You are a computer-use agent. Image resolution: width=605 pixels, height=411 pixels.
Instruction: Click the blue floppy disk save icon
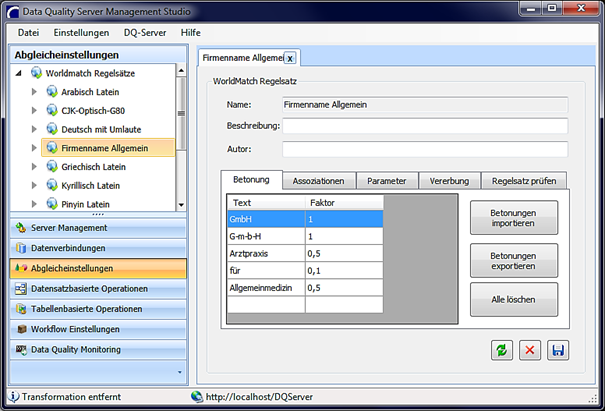(x=558, y=350)
